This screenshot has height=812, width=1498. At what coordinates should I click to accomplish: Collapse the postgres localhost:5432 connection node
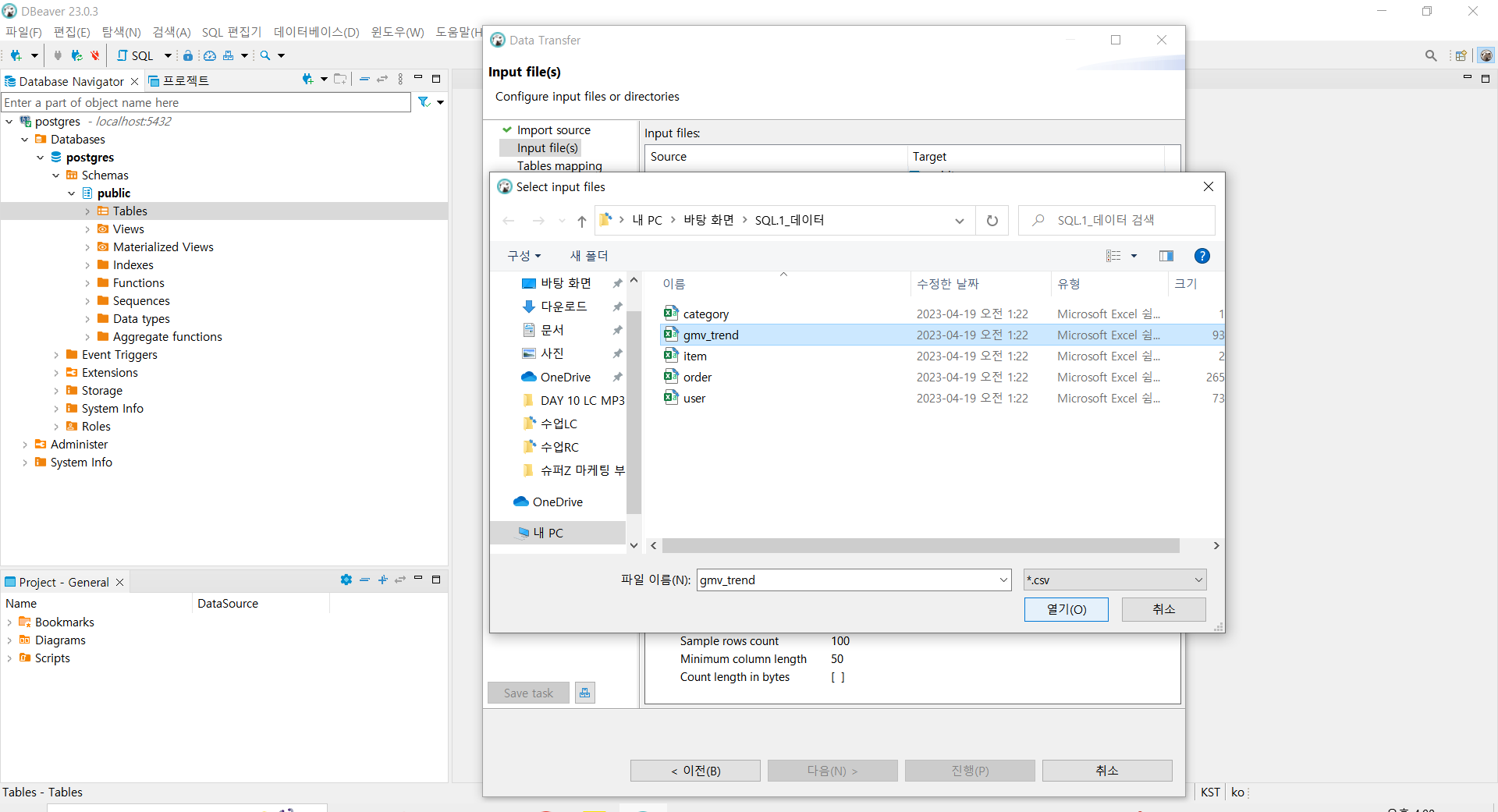[9, 122]
